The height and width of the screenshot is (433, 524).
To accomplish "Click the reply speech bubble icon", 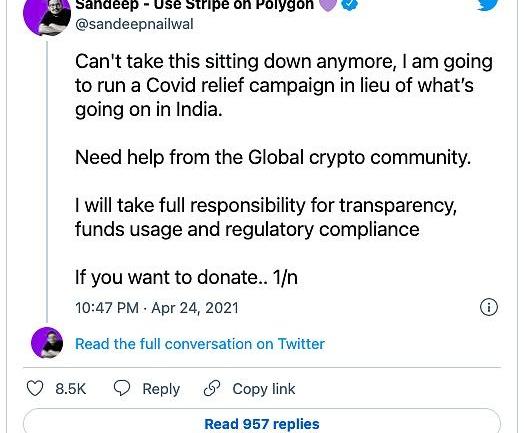I will [122, 389].
